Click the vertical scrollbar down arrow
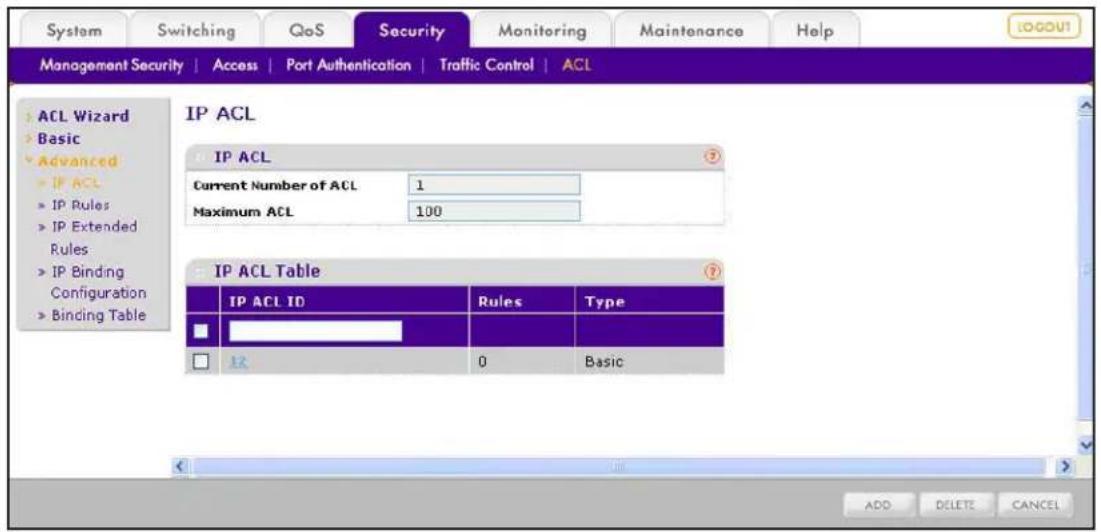Viewport: 1101px width, 532px height. [x=1087, y=445]
